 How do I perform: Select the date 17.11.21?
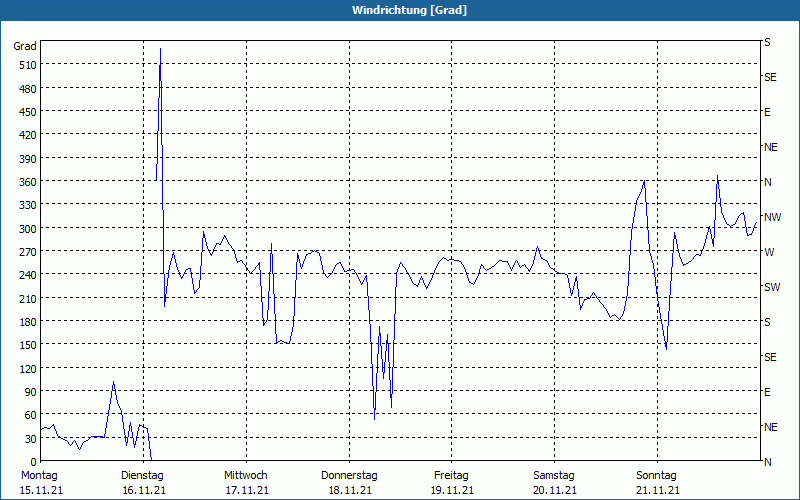click(247, 491)
